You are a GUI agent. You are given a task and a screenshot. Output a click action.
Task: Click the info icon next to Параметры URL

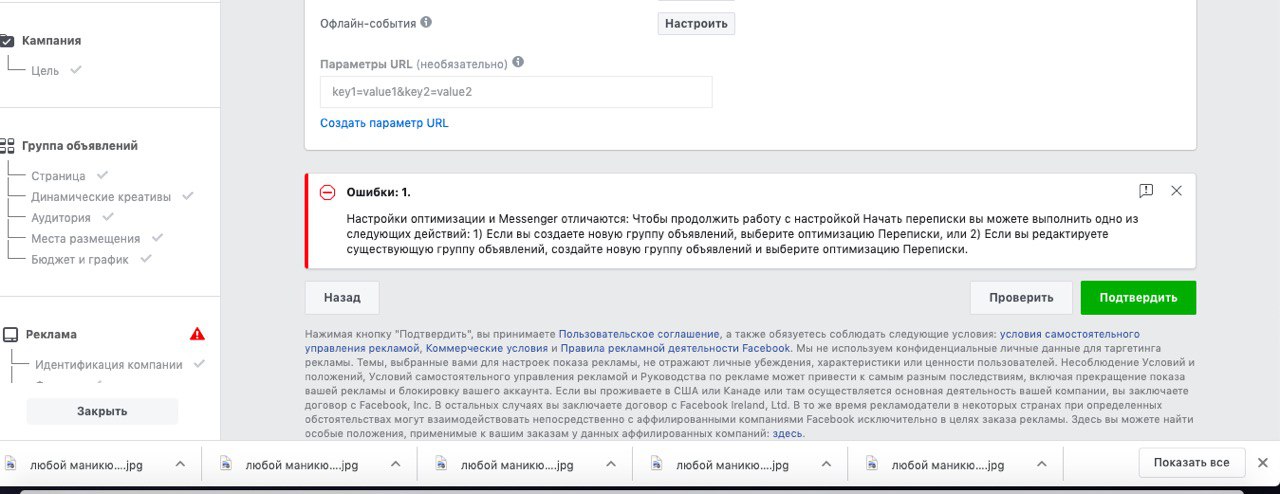517,62
